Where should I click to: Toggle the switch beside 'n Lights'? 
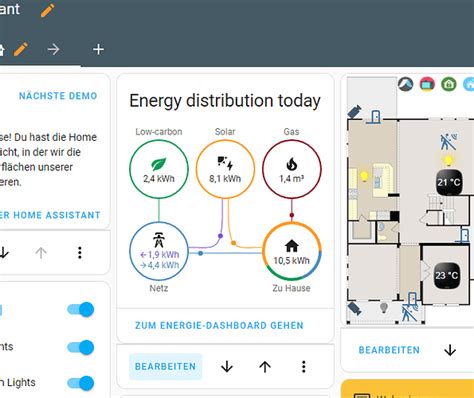coord(81,383)
